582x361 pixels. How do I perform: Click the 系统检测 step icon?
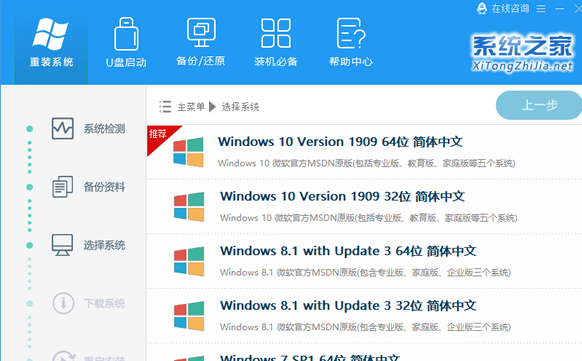(x=62, y=129)
